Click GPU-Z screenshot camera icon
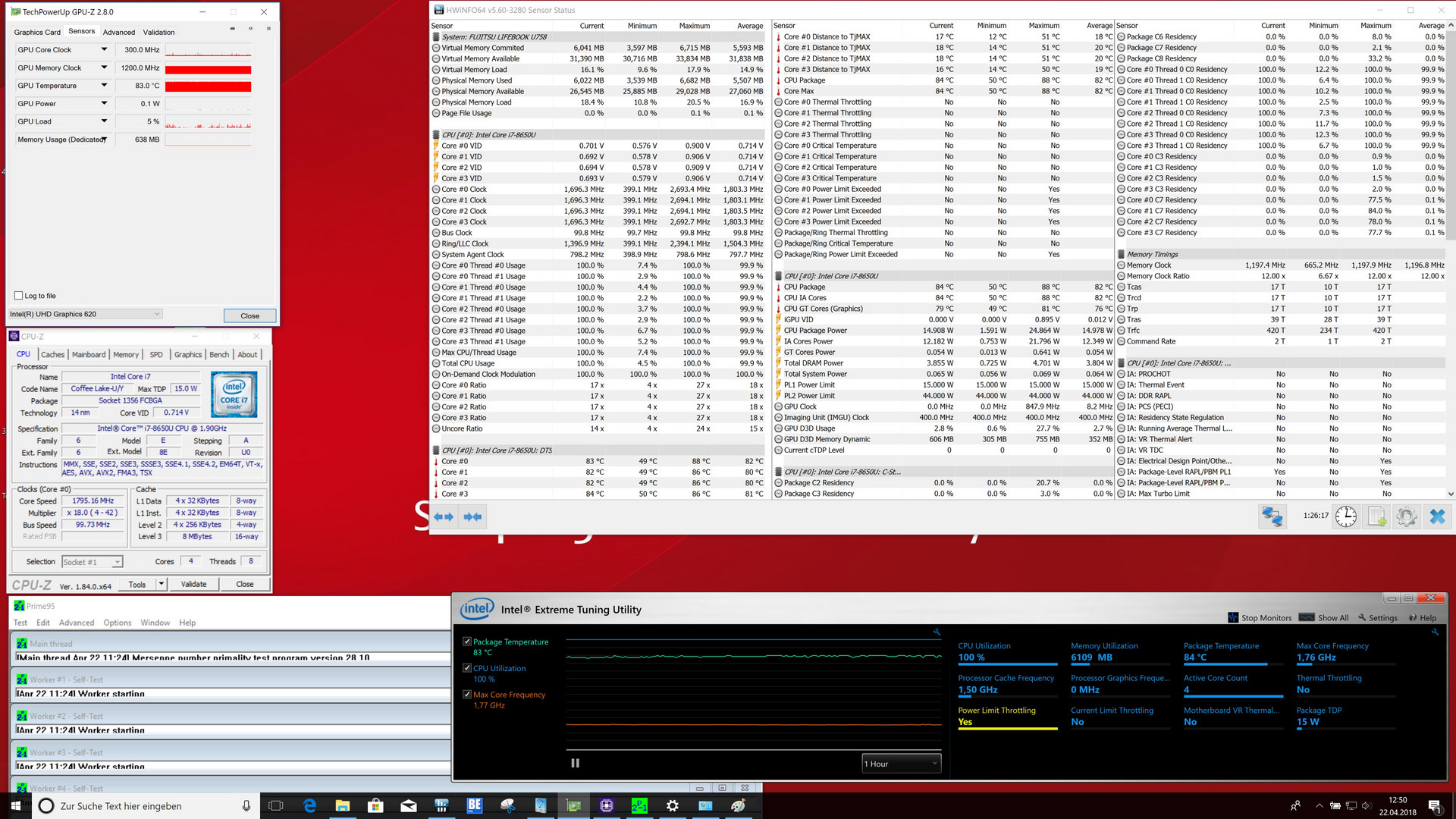Screen dimensions: 1456x819 point(232,29)
